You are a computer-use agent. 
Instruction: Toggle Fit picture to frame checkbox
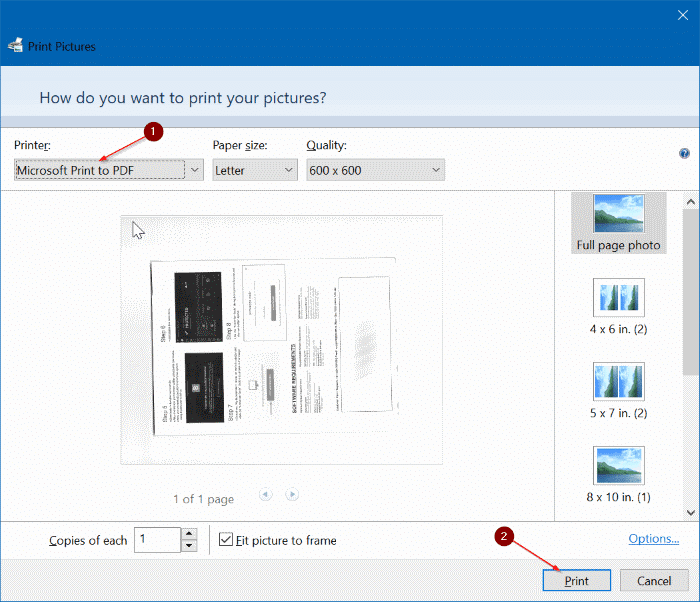tap(225, 539)
